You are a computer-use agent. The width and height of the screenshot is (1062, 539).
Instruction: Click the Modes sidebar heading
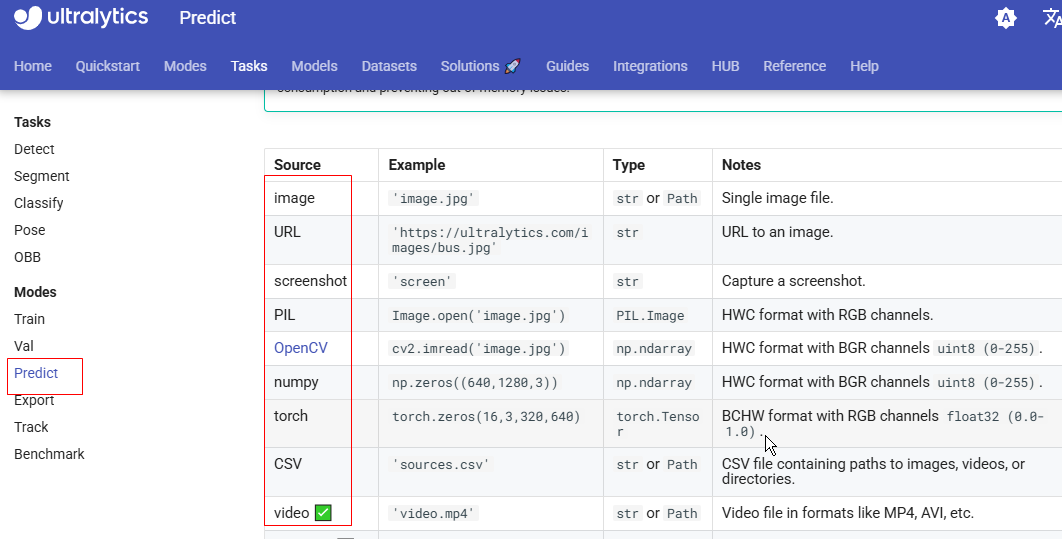click(35, 292)
